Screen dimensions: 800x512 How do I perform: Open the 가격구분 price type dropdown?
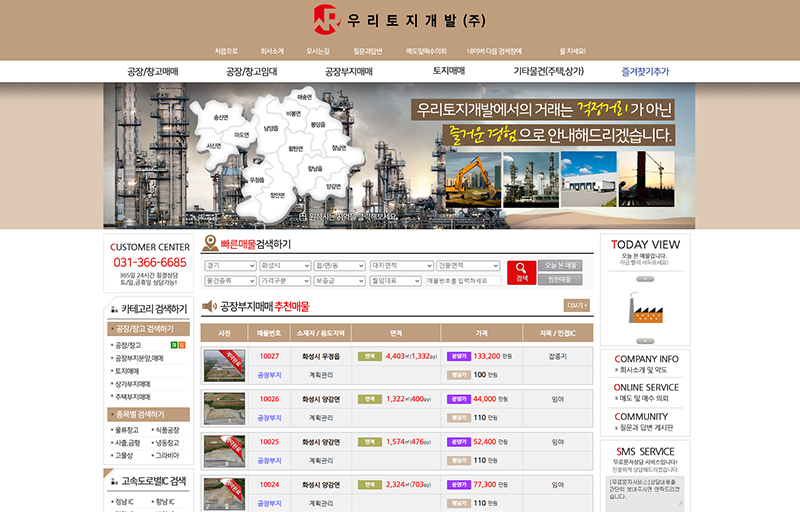pos(285,281)
